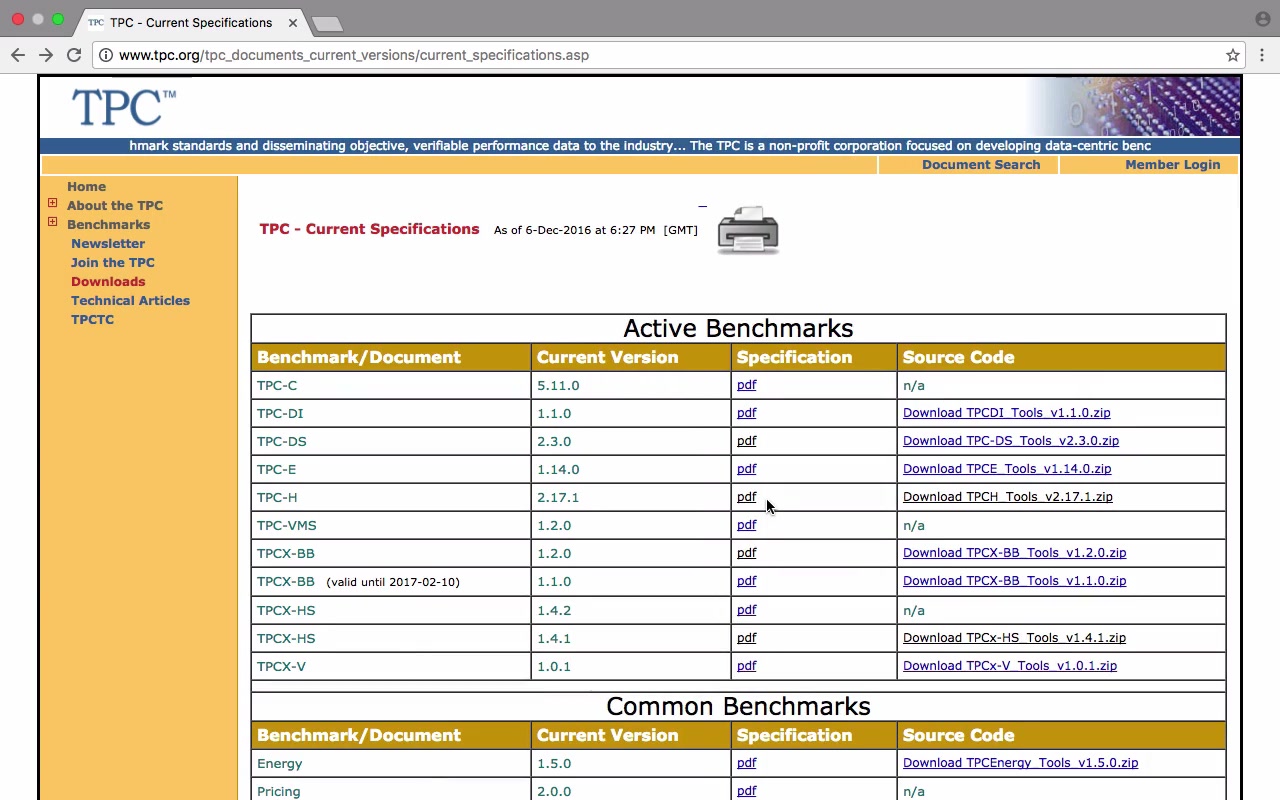Open the Energy specification pdf
Image resolution: width=1280 pixels, height=800 pixels.
point(746,763)
